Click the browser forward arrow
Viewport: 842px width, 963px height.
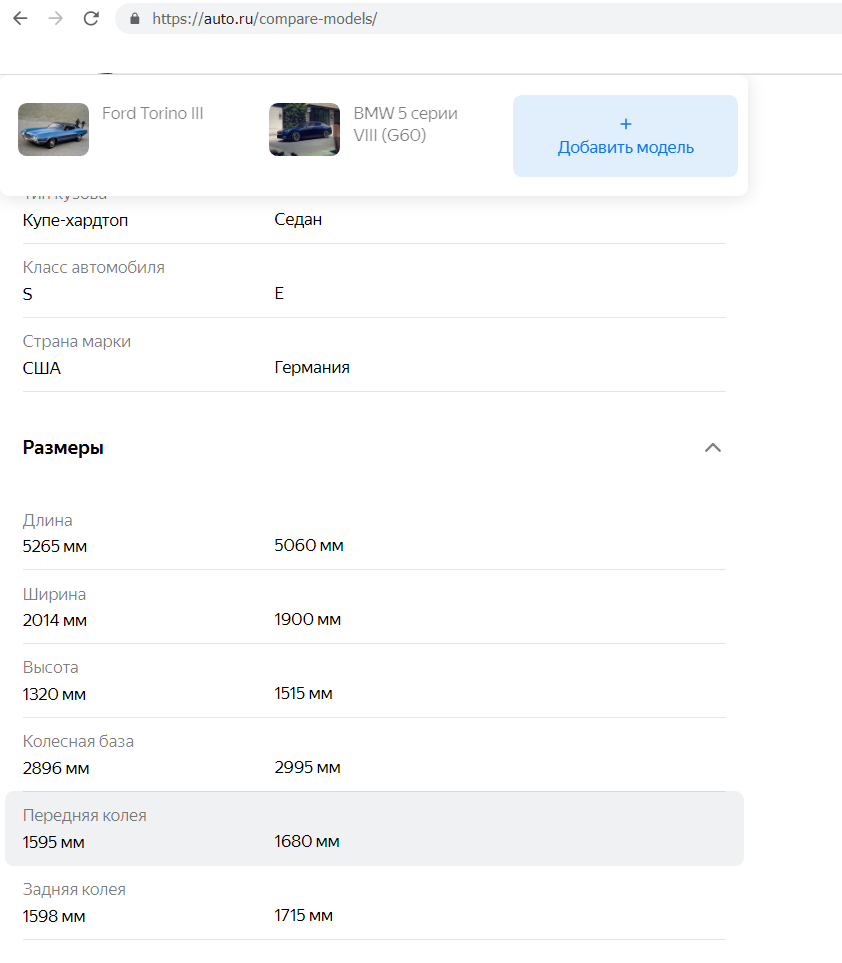coord(55,18)
